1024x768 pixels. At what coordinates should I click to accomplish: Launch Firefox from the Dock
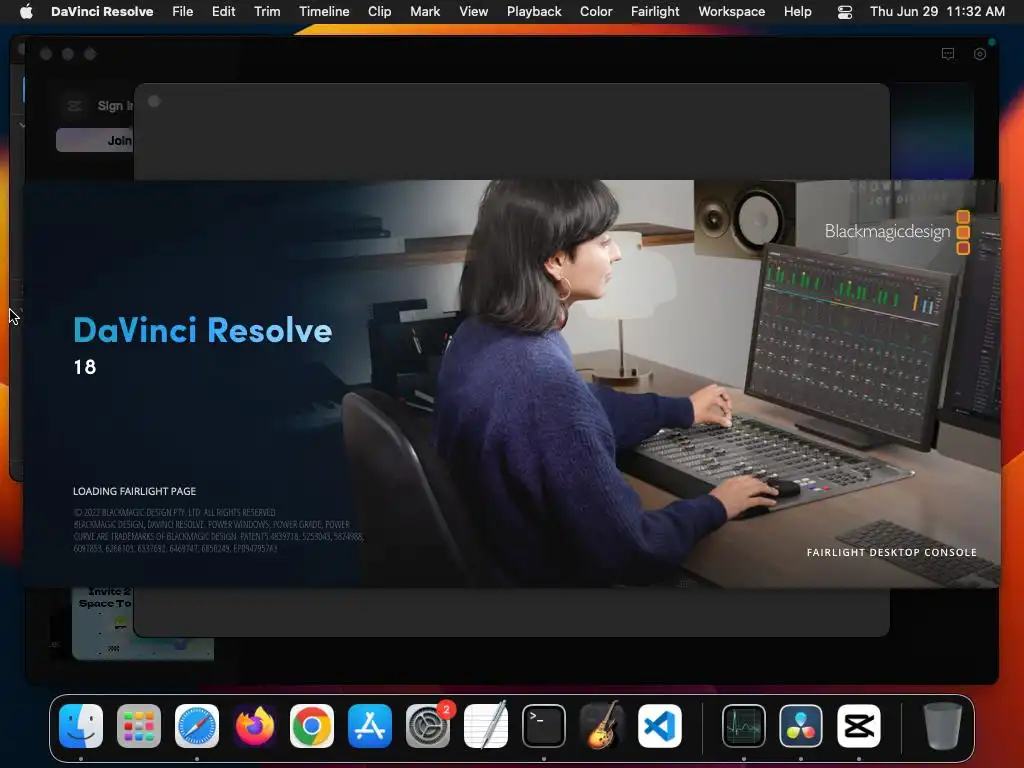tap(254, 726)
